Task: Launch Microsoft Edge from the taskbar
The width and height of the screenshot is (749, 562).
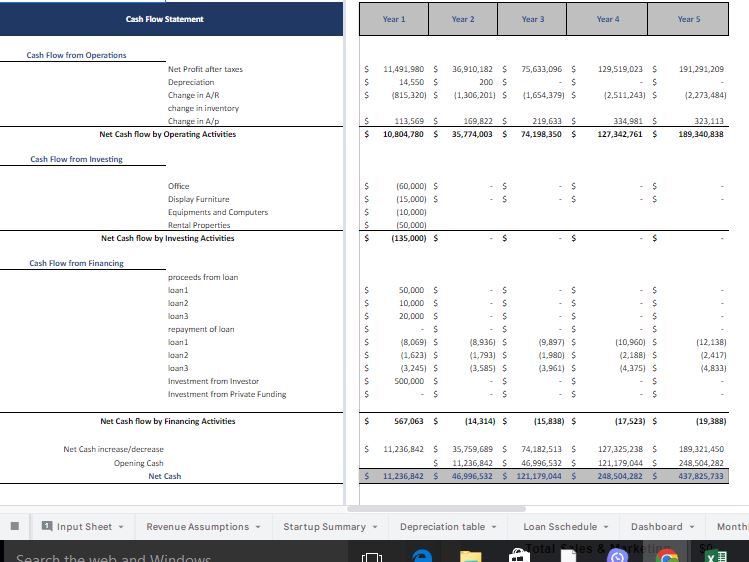Action: 422,556
